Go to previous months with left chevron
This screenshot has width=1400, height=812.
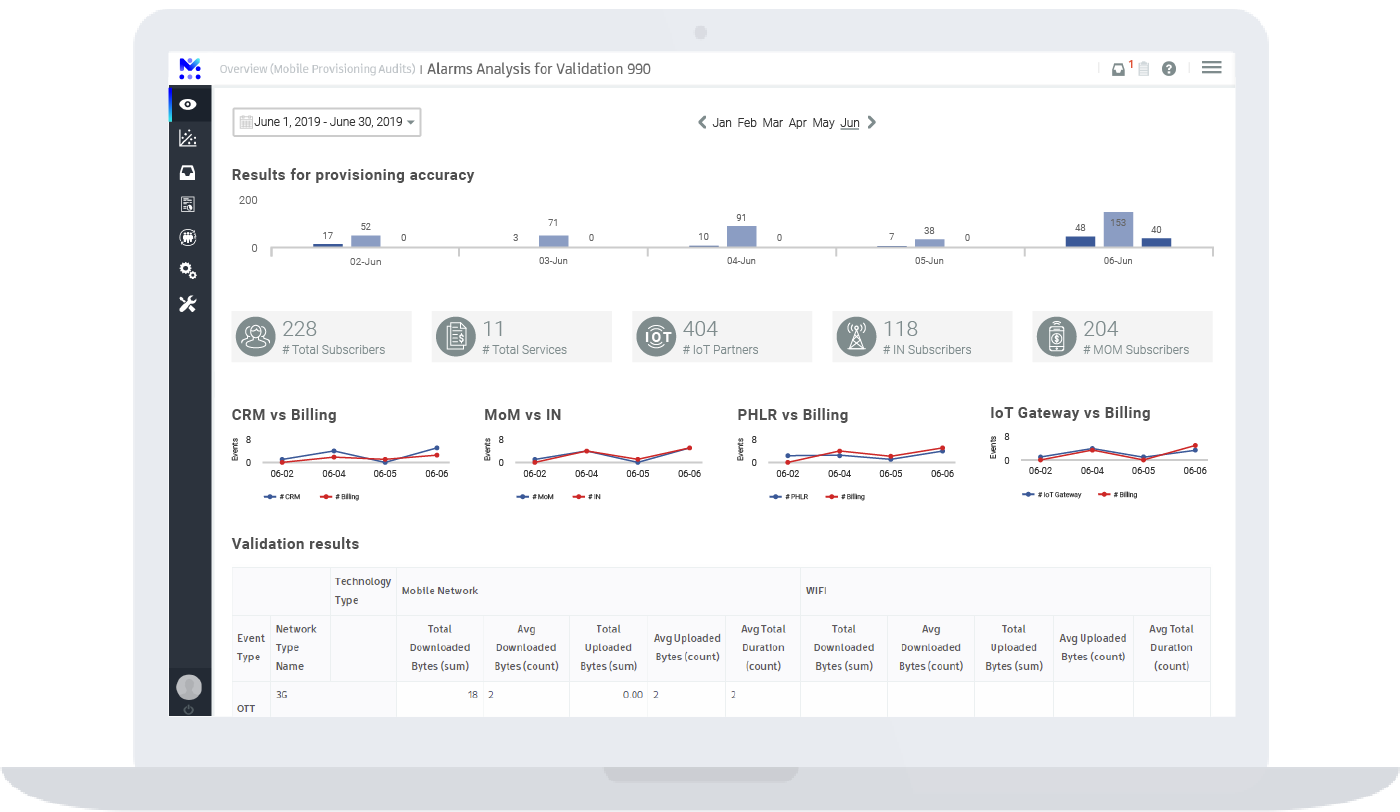click(x=702, y=122)
